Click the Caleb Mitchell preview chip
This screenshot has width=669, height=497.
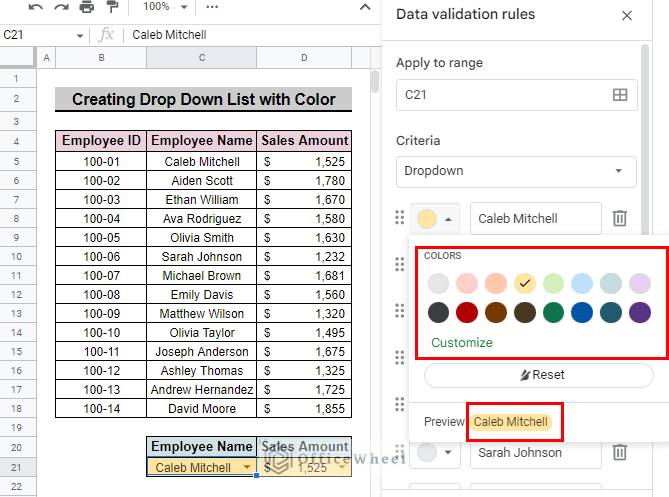coord(511,422)
